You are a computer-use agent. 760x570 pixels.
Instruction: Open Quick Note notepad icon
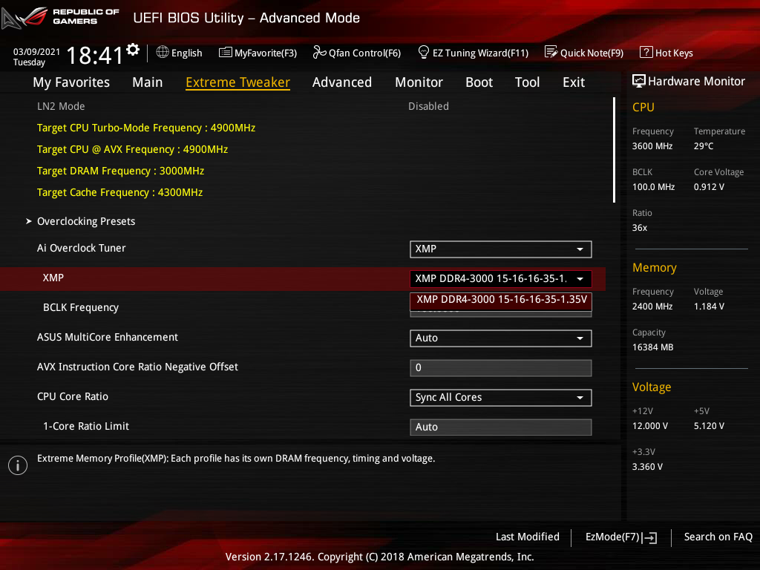tap(551, 52)
